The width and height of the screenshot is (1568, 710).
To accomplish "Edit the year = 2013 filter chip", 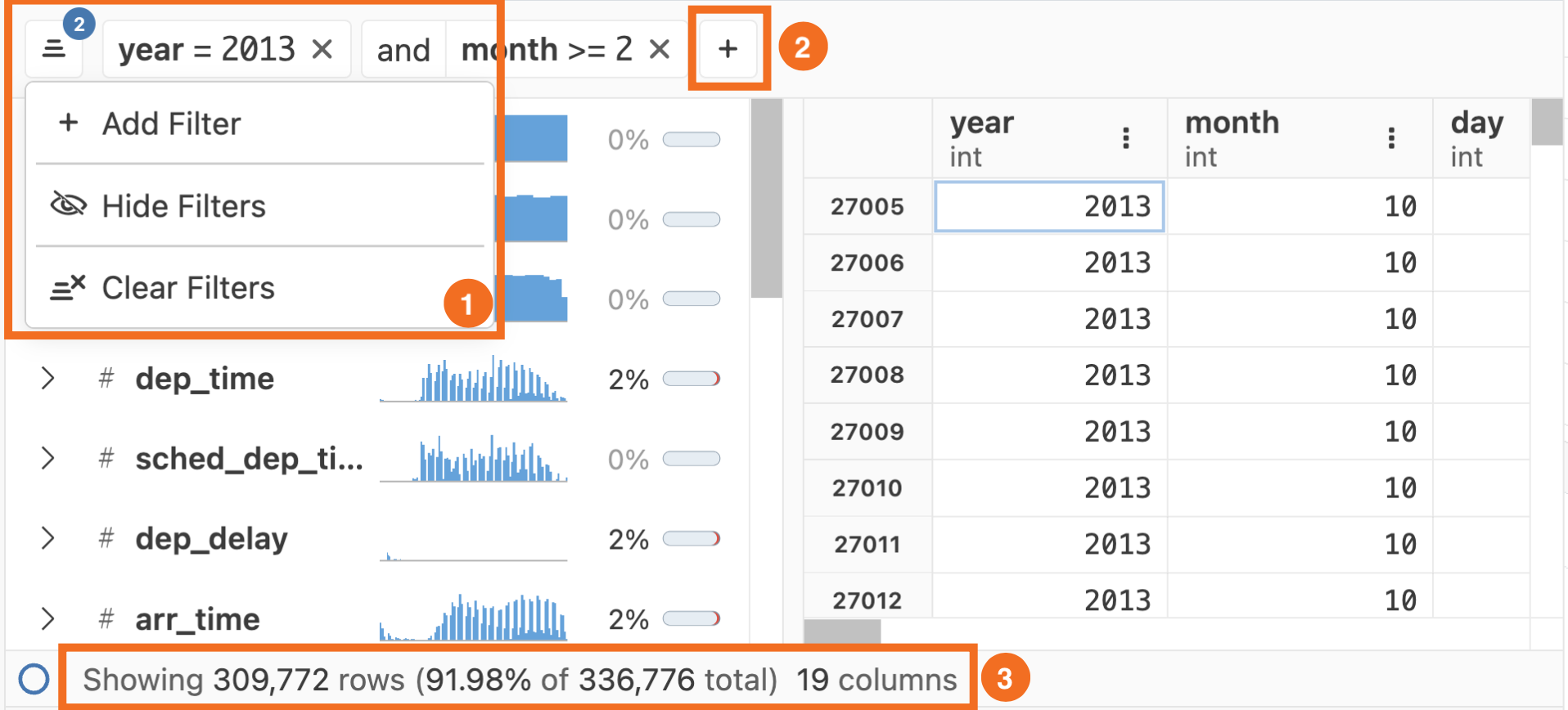I will [206, 50].
